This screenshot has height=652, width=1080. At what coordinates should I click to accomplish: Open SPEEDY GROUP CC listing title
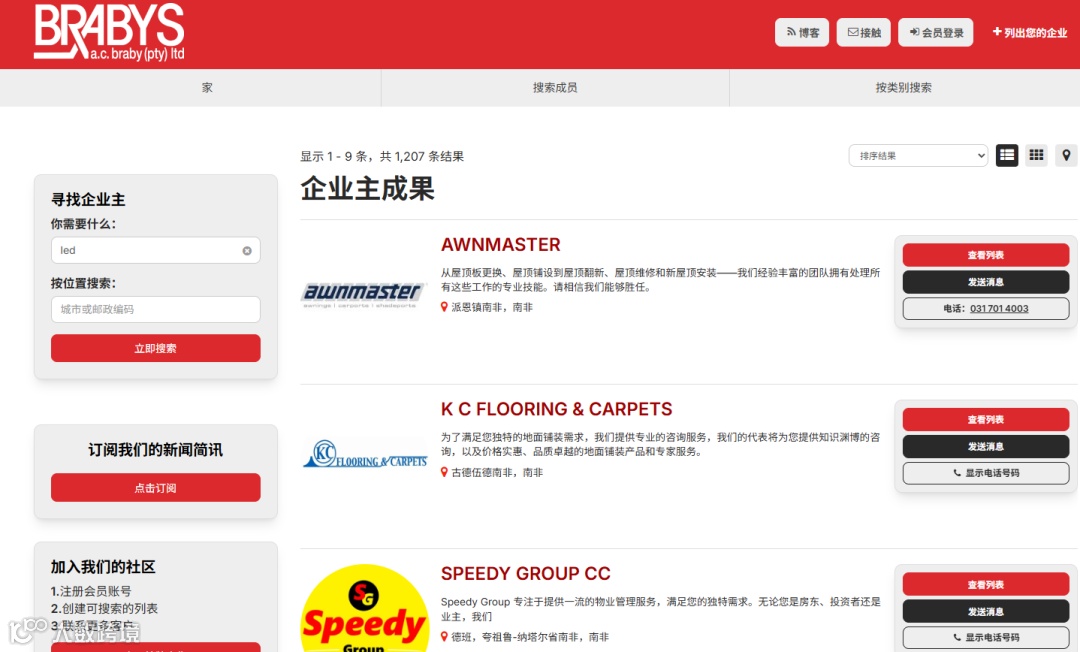click(526, 574)
